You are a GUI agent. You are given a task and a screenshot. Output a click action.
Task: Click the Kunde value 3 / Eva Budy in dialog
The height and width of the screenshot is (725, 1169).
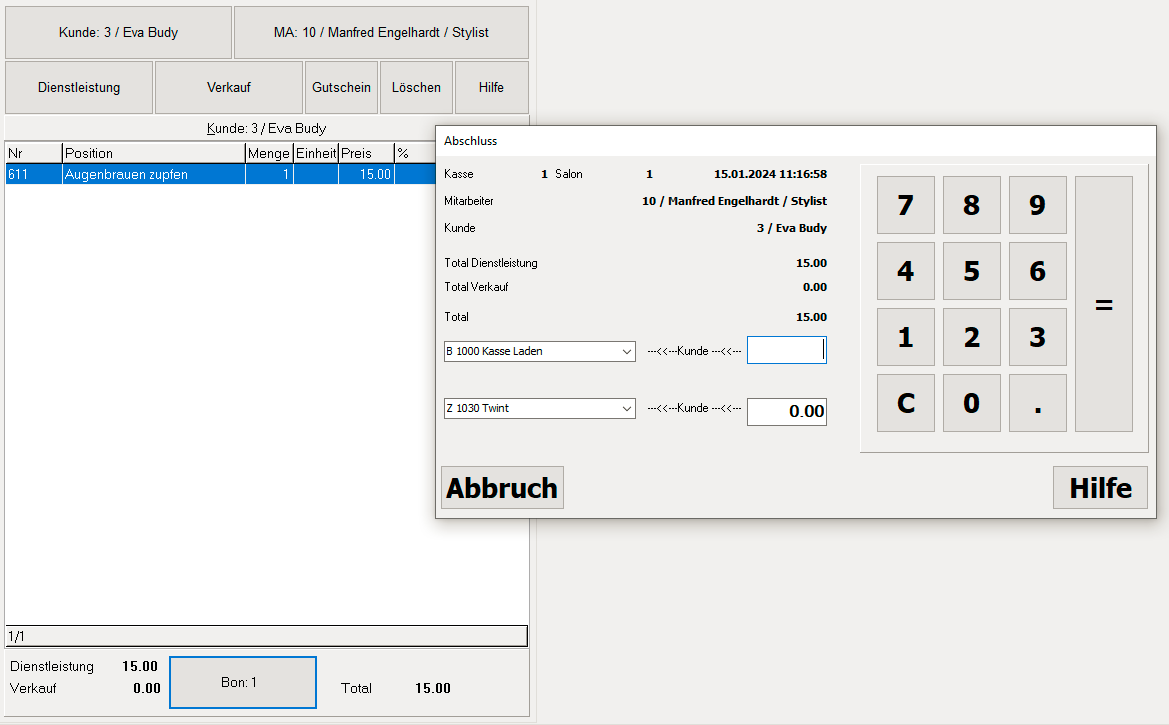tap(792, 227)
